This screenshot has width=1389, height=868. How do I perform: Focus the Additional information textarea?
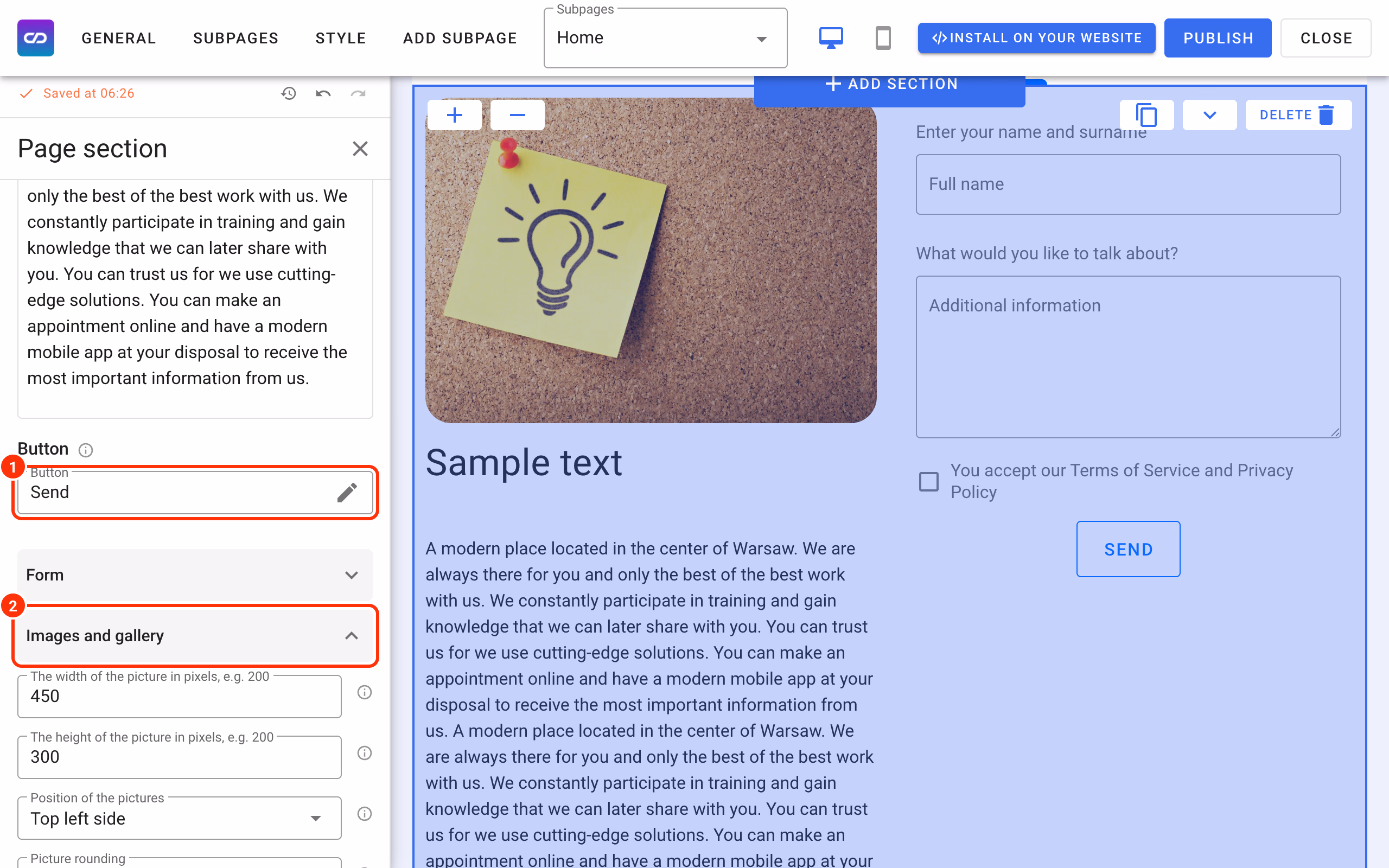pos(1128,357)
